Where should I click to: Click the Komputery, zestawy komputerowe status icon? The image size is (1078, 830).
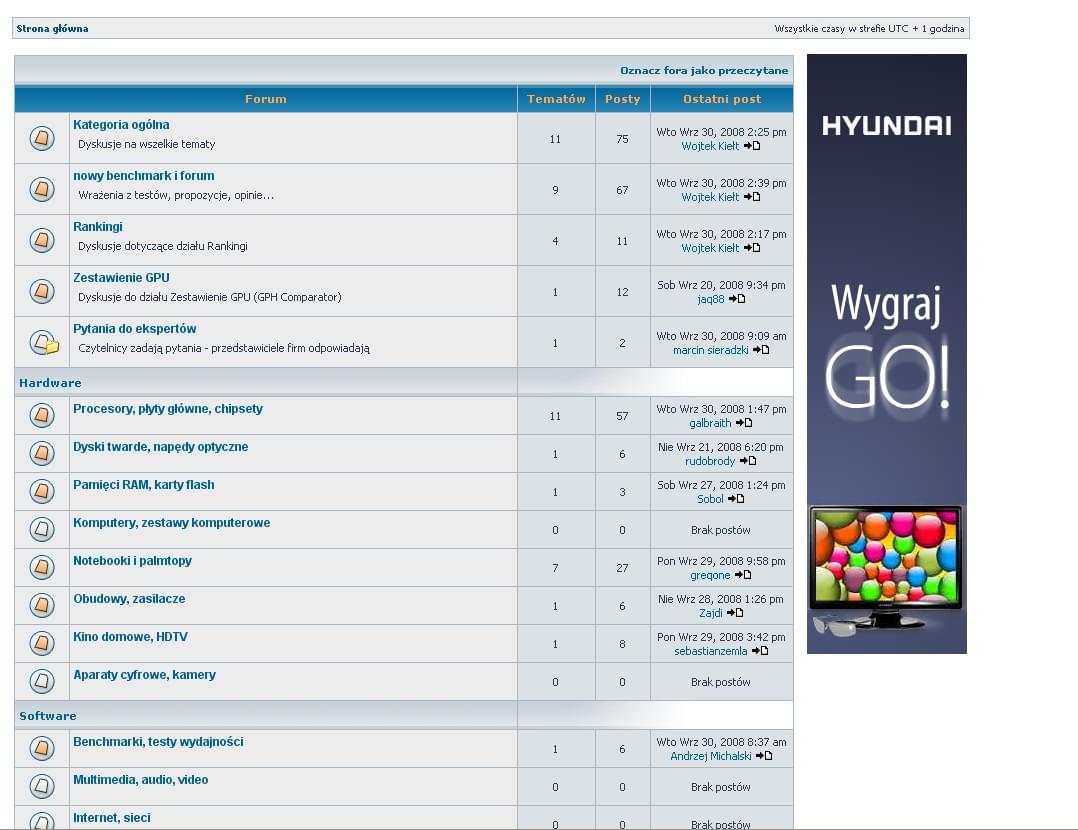[x=42, y=529]
